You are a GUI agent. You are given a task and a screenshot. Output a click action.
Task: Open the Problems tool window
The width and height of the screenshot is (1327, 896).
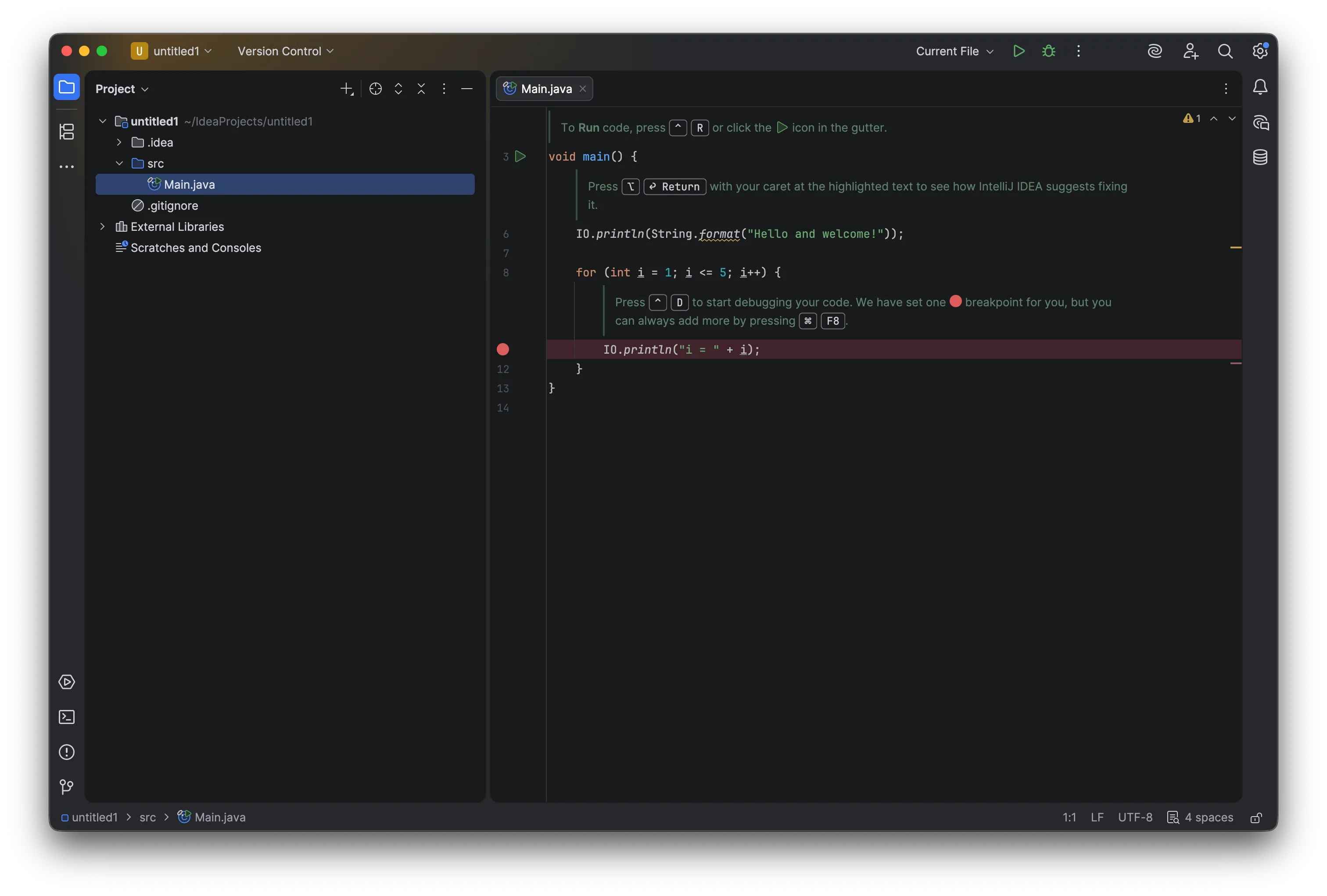pos(67,753)
